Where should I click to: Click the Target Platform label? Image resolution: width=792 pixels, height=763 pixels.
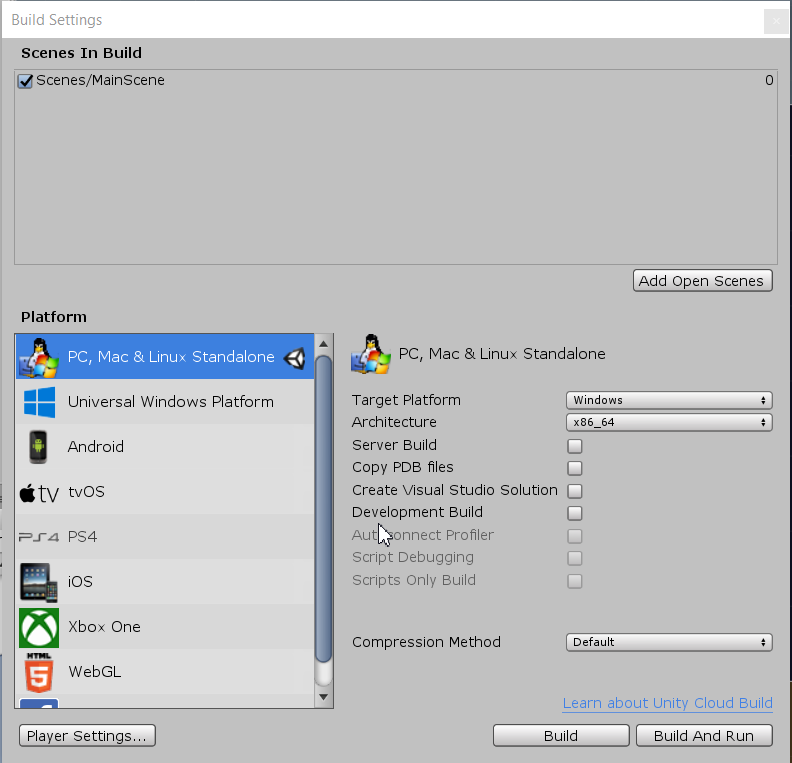406,400
